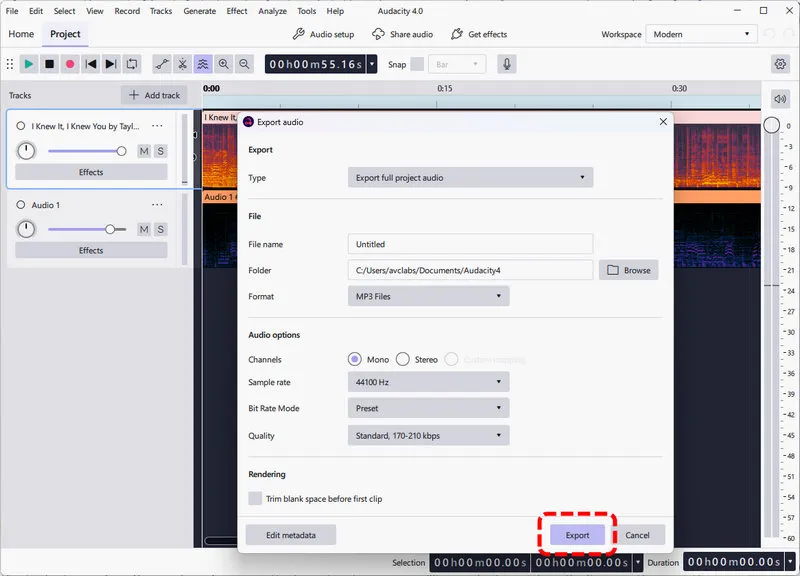Solo the I Knew It track

tap(161, 151)
